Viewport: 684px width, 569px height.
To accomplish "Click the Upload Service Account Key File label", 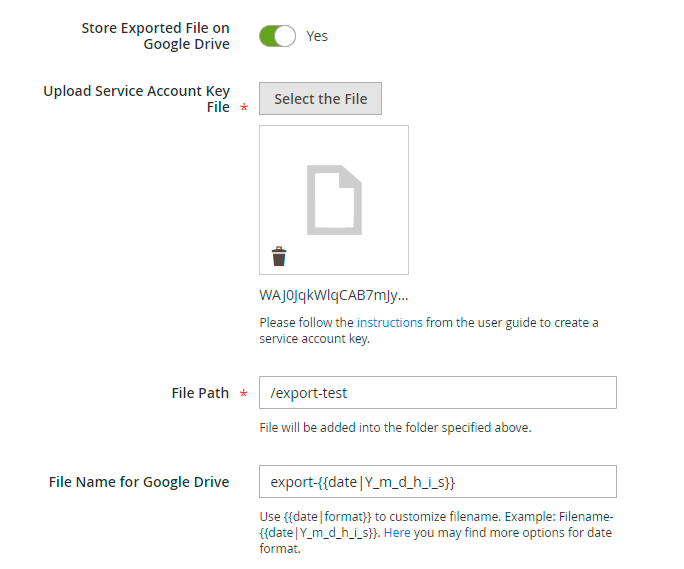I will point(136,98).
